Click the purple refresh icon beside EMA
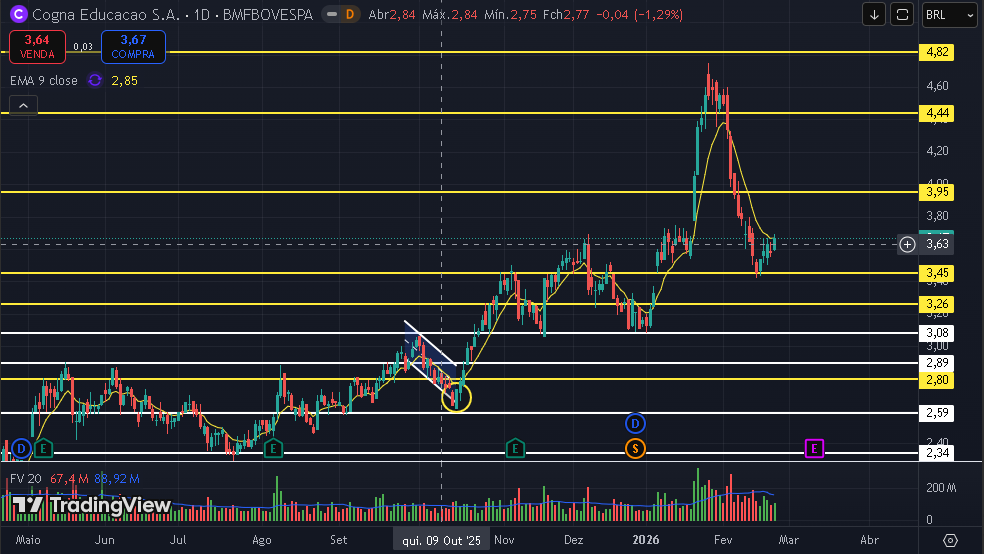 (95, 80)
